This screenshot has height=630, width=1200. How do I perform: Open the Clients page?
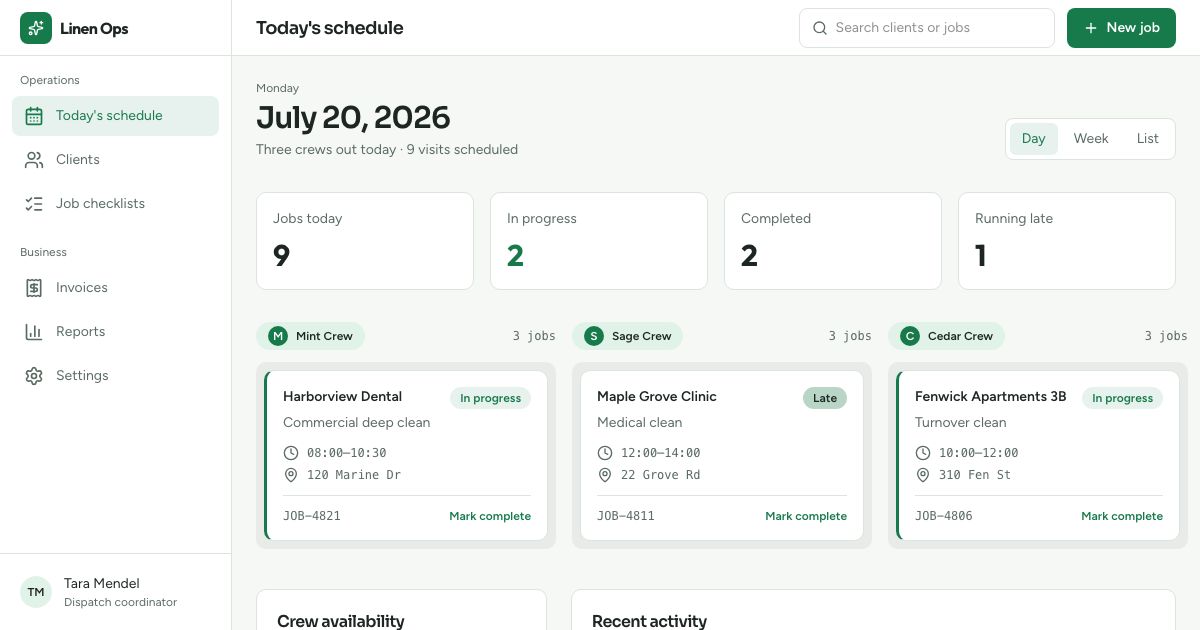(x=115, y=160)
